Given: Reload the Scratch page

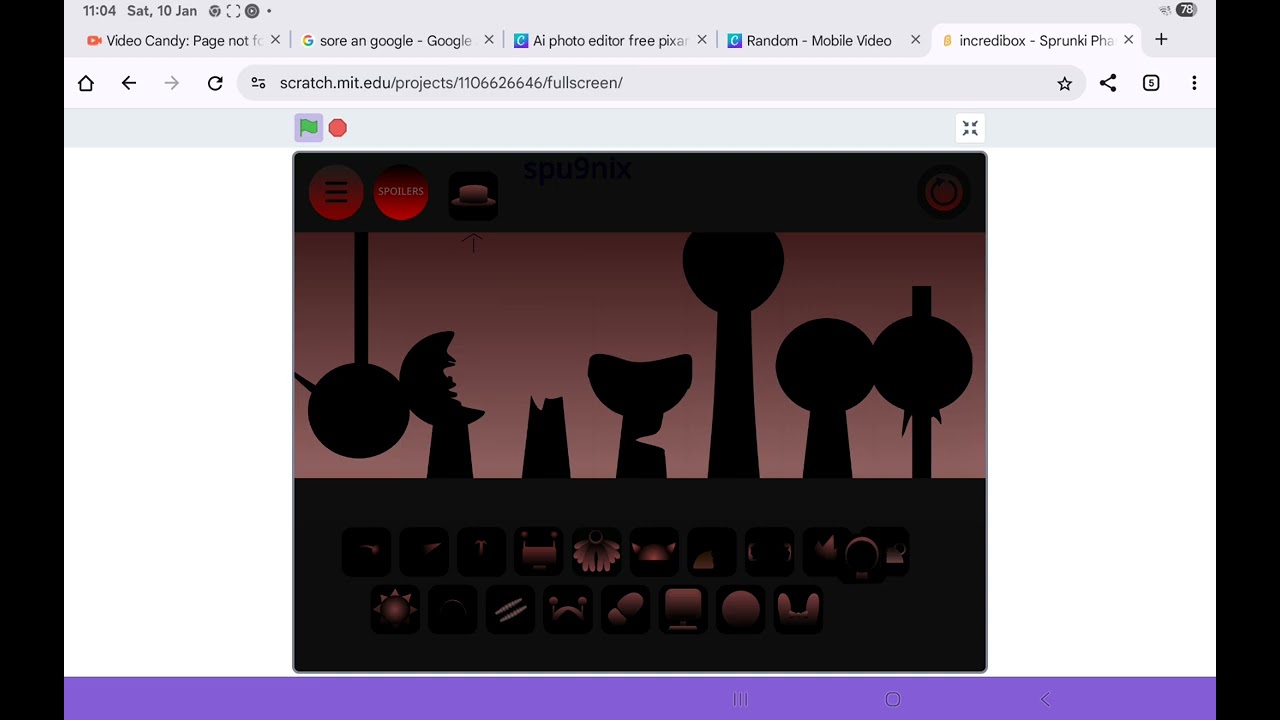Looking at the screenshot, I should 215,83.
